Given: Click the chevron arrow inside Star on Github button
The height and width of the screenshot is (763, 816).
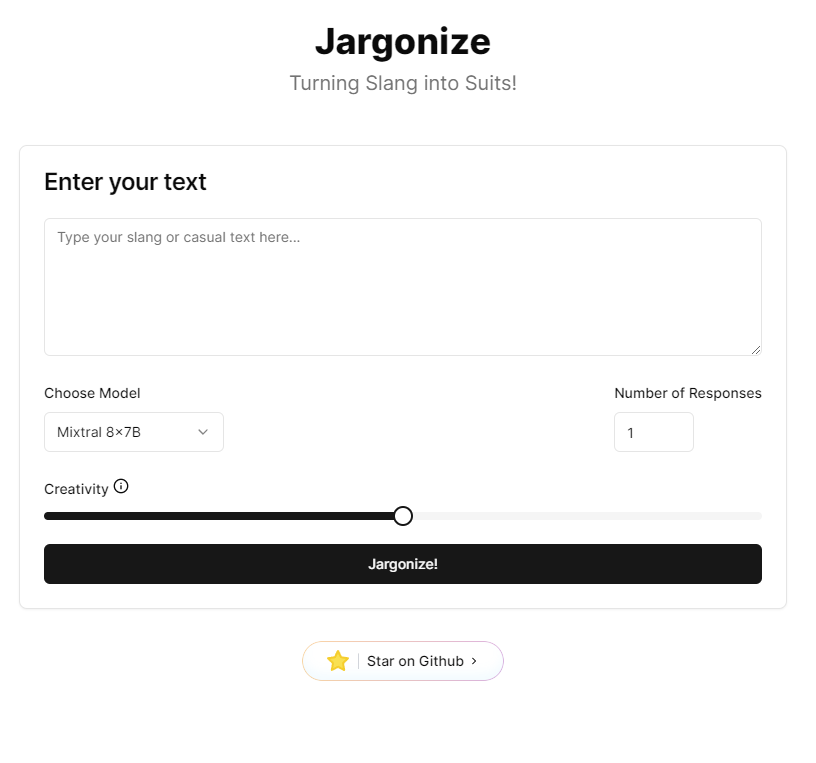Looking at the screenshot, I should [474, 661].
